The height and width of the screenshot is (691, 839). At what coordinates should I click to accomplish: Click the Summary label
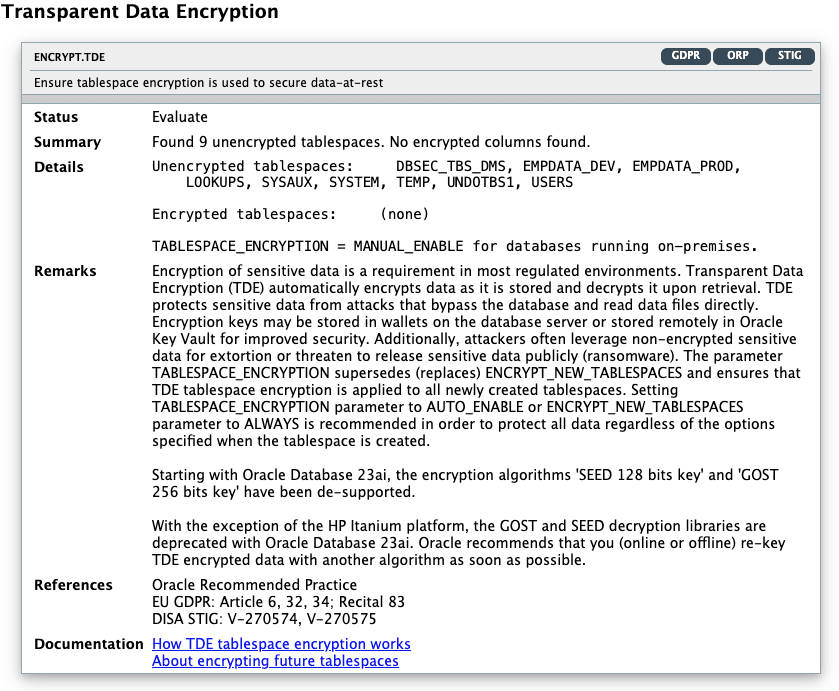[x=67, y=142]
